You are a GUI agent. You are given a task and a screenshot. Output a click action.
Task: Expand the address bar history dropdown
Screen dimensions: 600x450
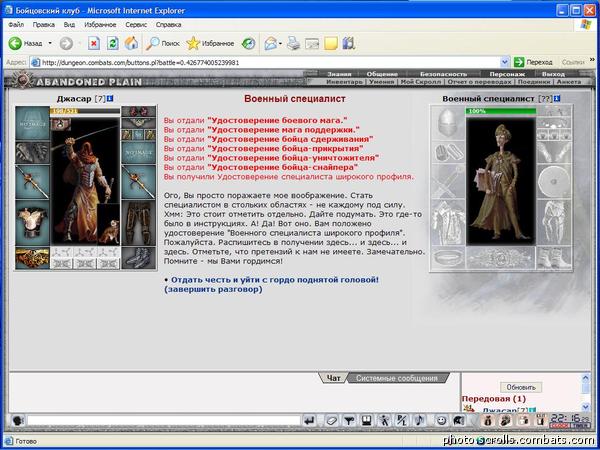505,62
